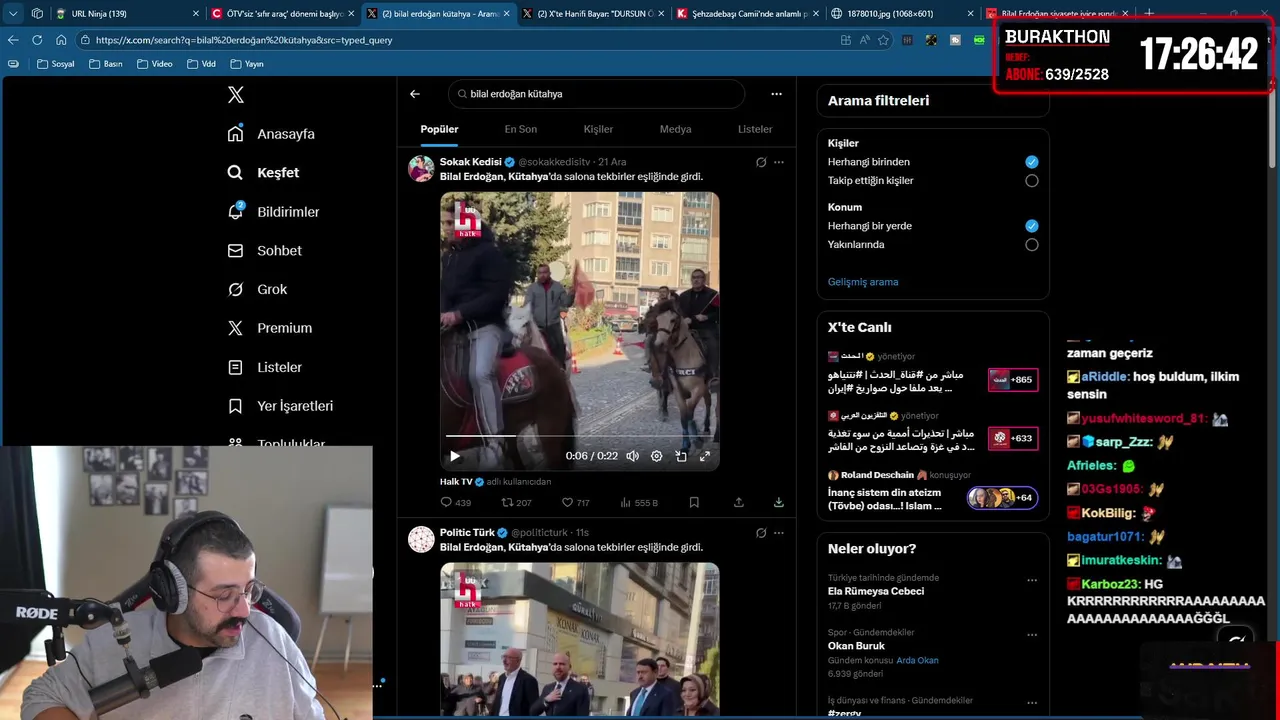Reload the page in browser toolbar

(37, 40)
